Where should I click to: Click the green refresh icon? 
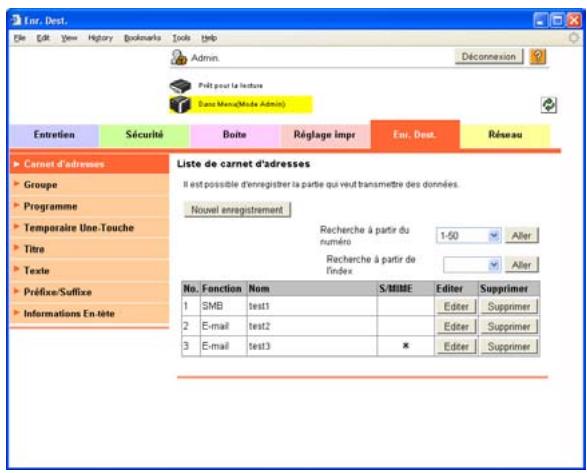[x=549, y=105]
